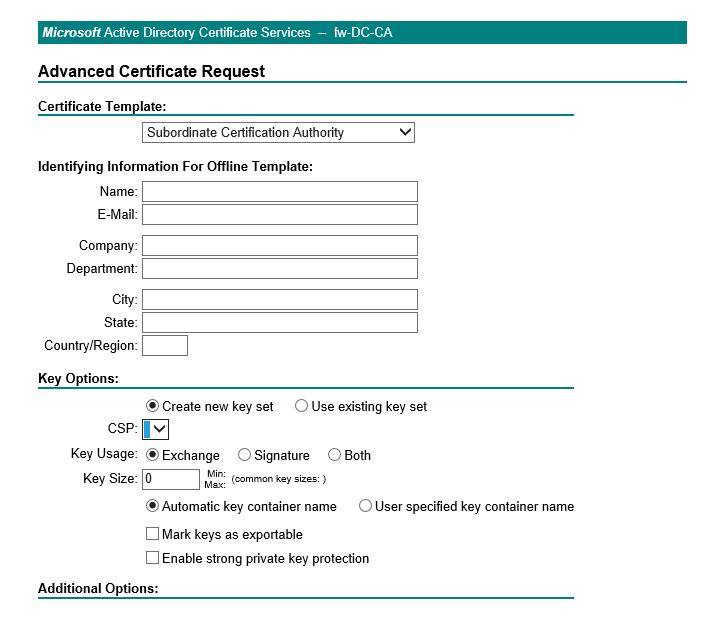
Task: Click the Country/Region field
Action: 165,345
